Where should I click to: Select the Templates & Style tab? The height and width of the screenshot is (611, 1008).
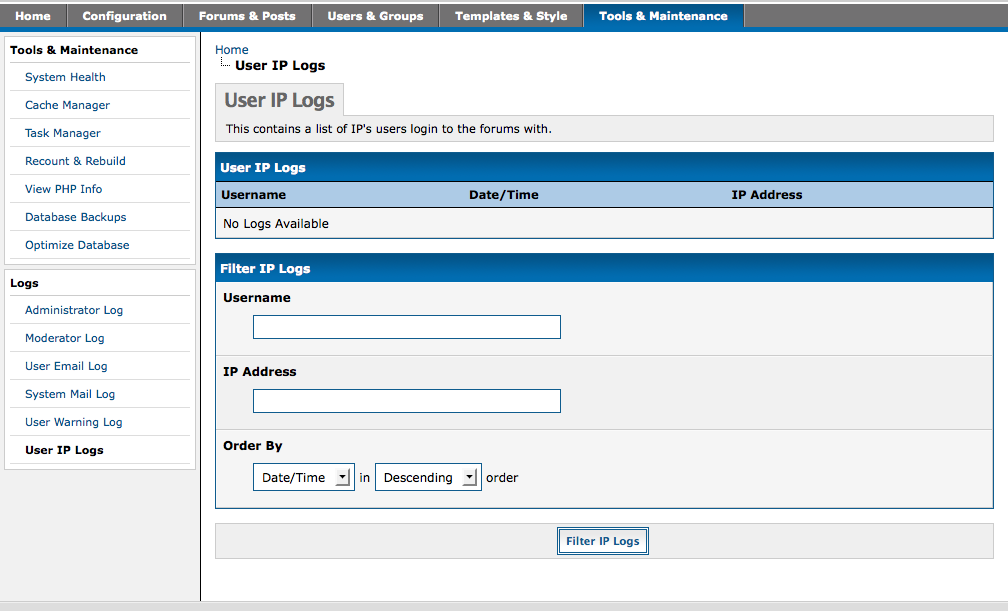click(510, 16)
